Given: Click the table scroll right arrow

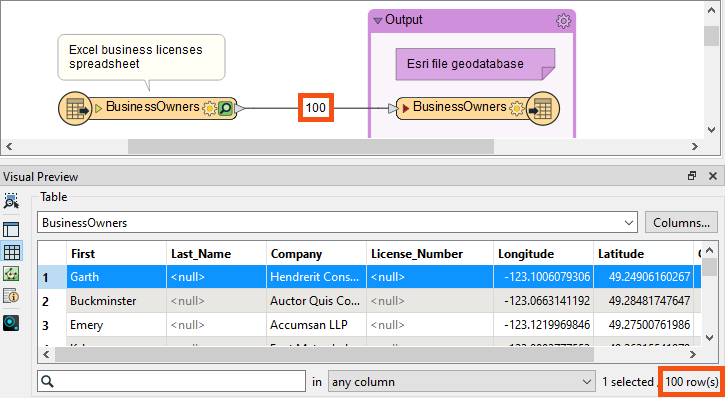Looking at the screenshot, I should click(693, 355).
